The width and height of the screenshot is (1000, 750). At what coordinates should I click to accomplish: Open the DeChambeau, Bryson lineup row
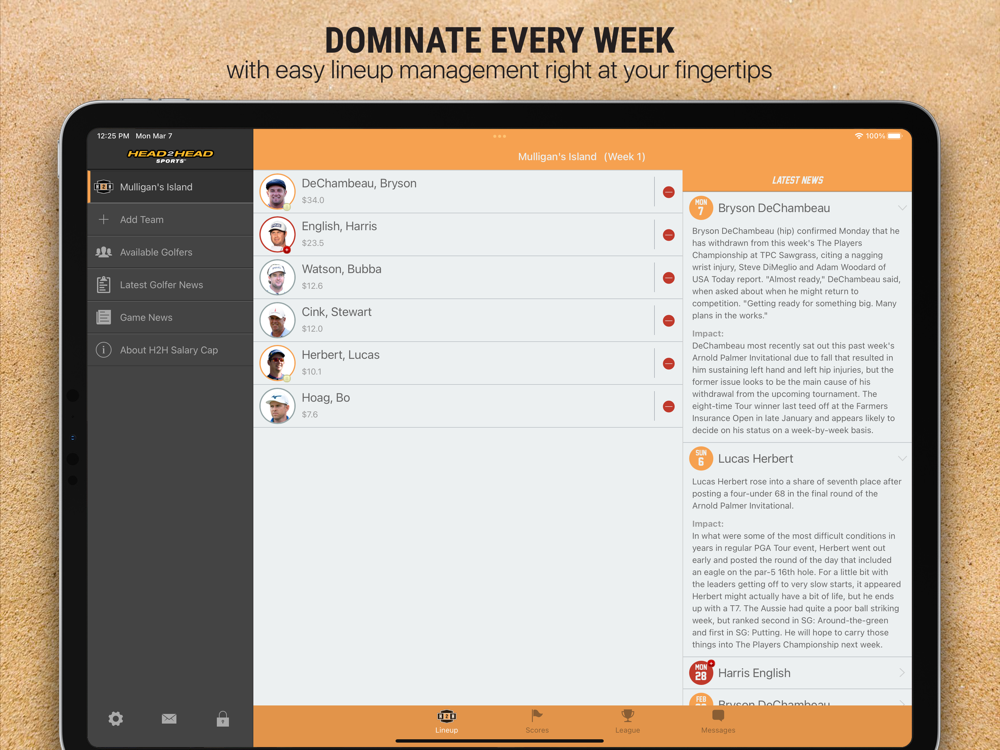click(x=467, y=191)
